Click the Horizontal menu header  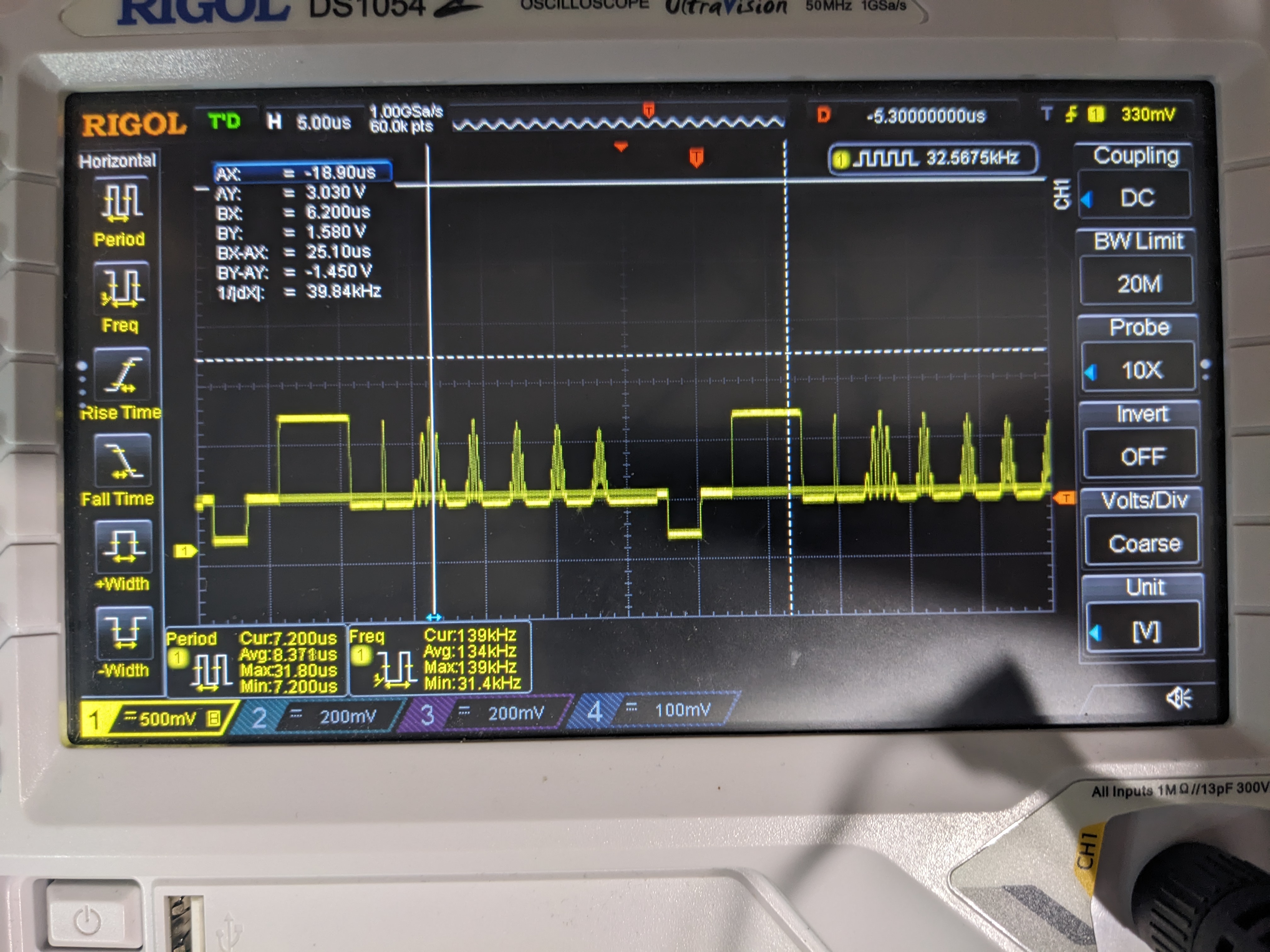(118, 161)
